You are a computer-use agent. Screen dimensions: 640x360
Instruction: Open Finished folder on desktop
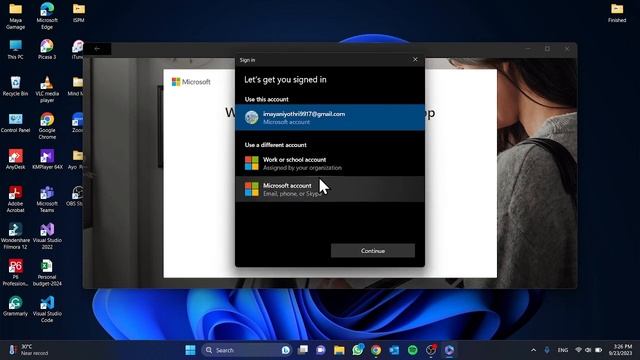(x=617, y=13)
